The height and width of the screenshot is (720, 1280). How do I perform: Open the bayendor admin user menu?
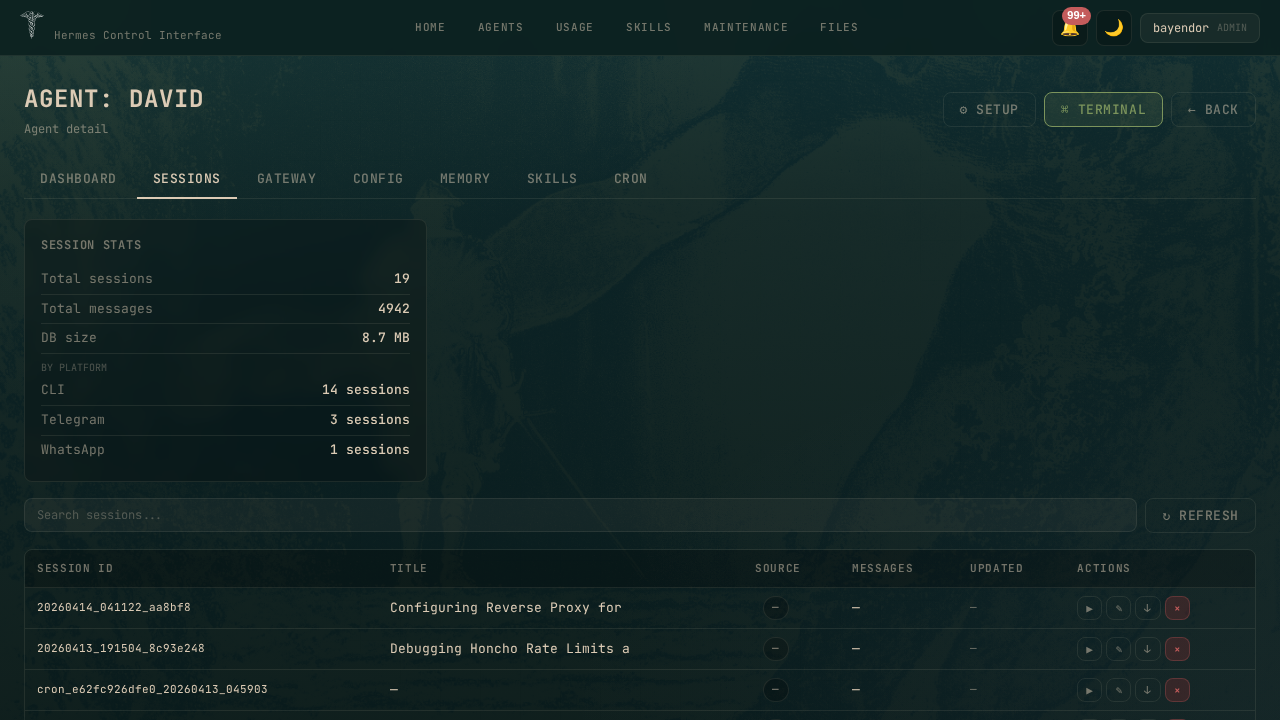pyautogui.click(x=1199, y=28)
